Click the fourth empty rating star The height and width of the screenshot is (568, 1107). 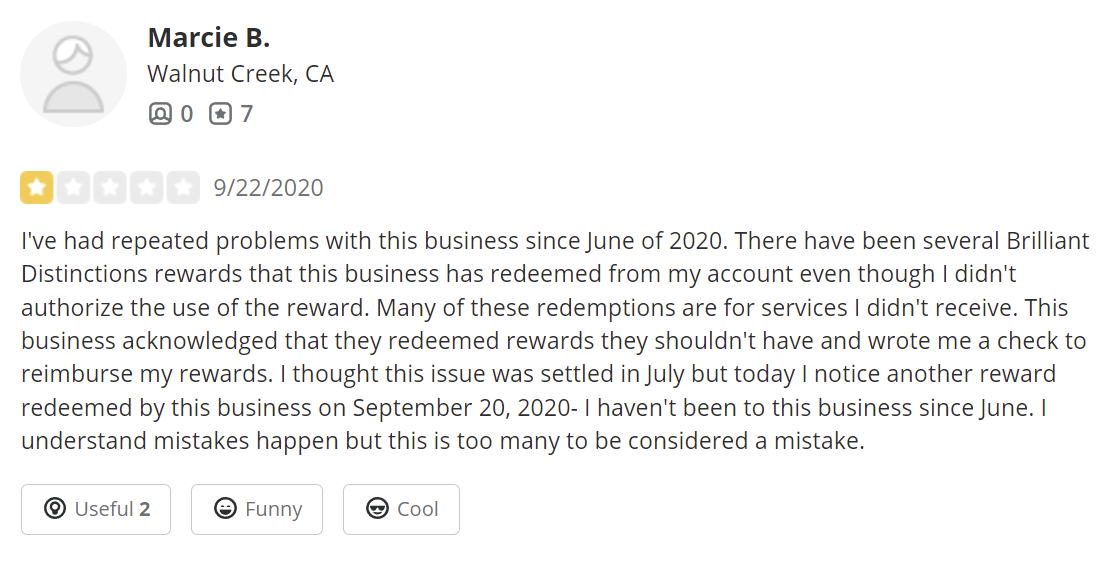(x=146, y=188)
